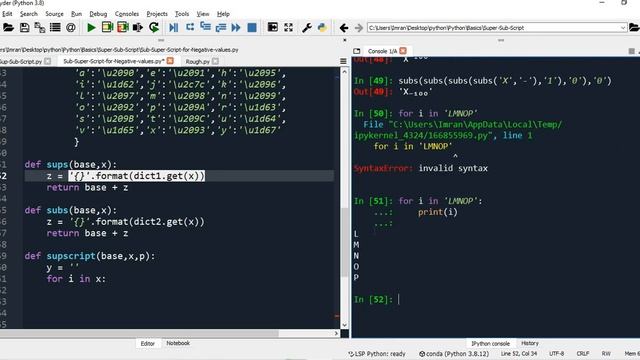Start debugging with the Debug file icon
This screenshot has width=640, height=360.
pyautogui.click(x=173, y=27)
